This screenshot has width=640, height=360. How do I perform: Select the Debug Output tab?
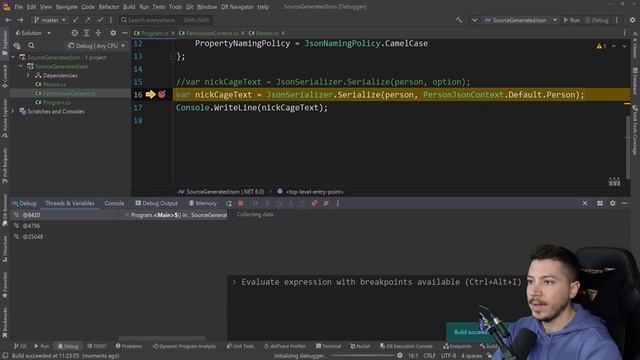156,203
